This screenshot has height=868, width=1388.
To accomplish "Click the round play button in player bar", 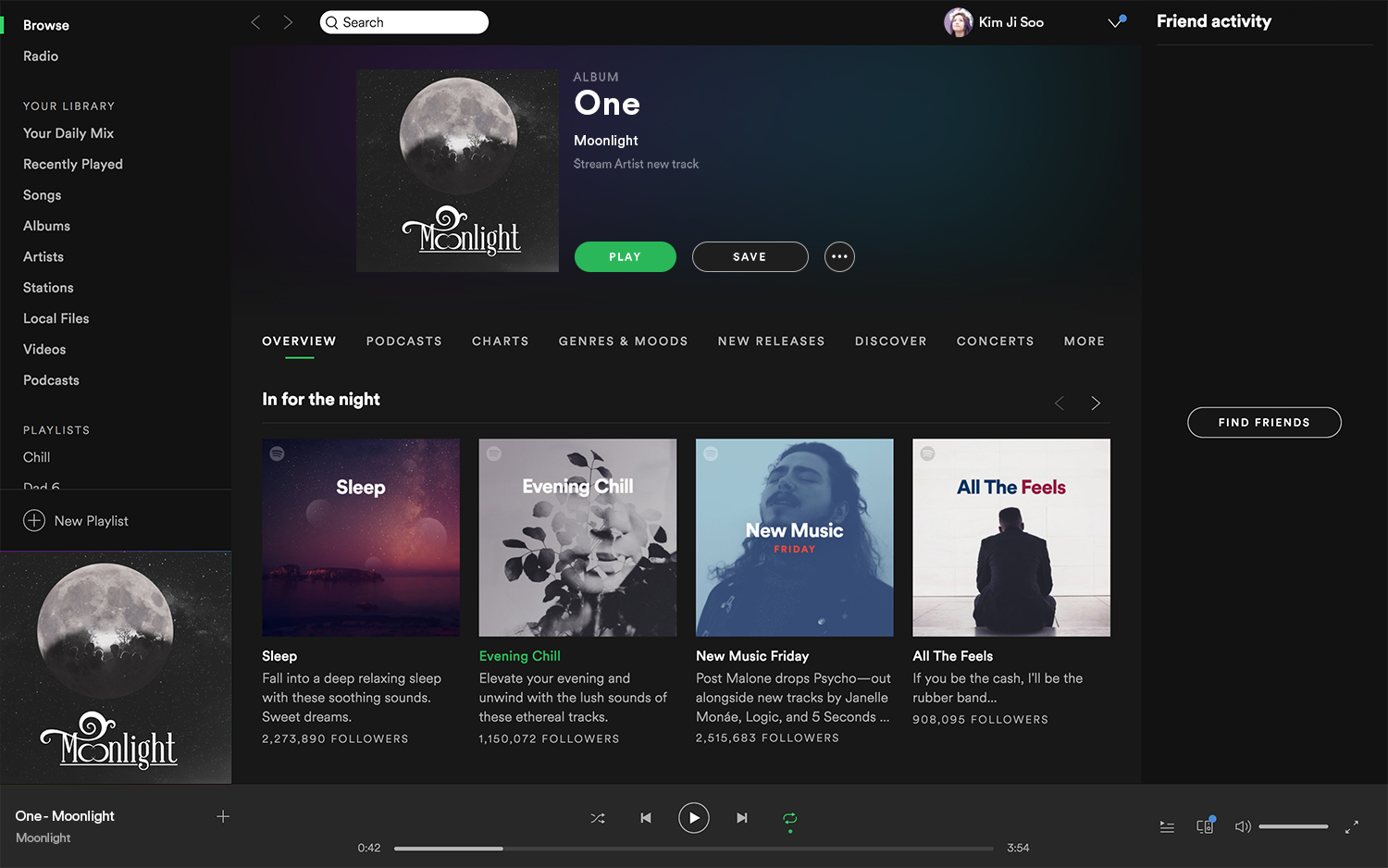I will pyautogui.click(x=694, y=818).
